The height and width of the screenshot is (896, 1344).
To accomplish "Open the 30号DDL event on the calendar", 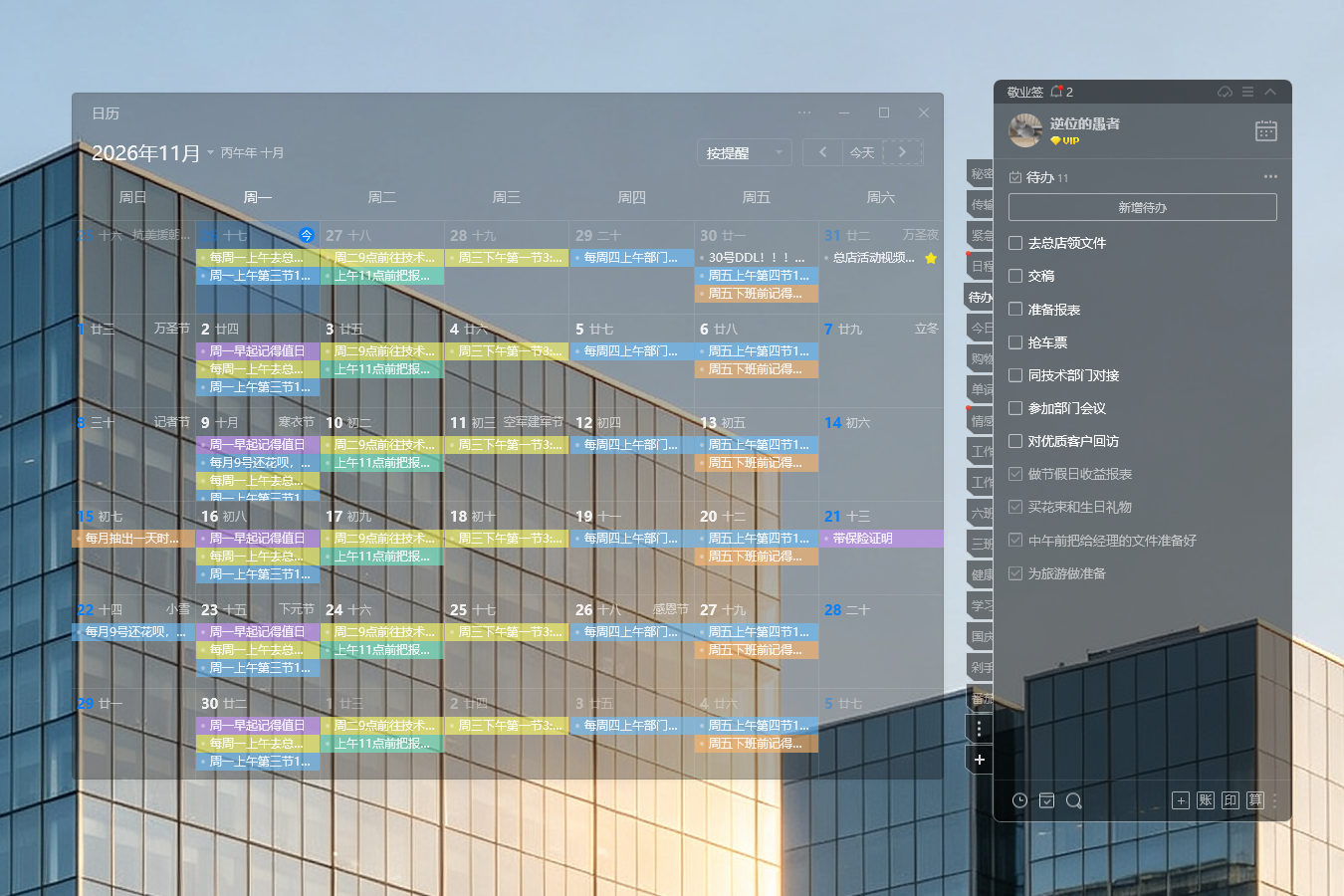I will (757, 258).
